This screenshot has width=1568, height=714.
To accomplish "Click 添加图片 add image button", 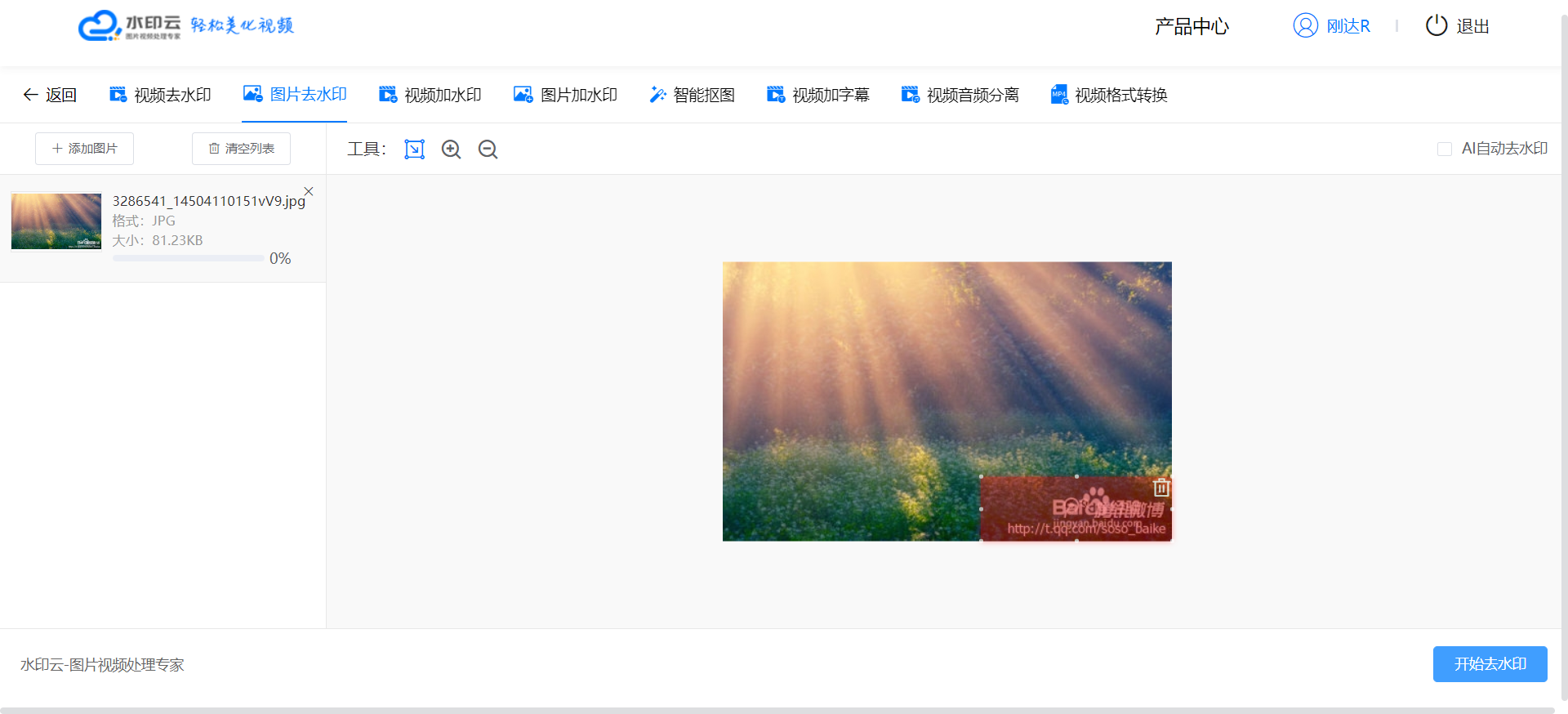I will coord(84,149).
